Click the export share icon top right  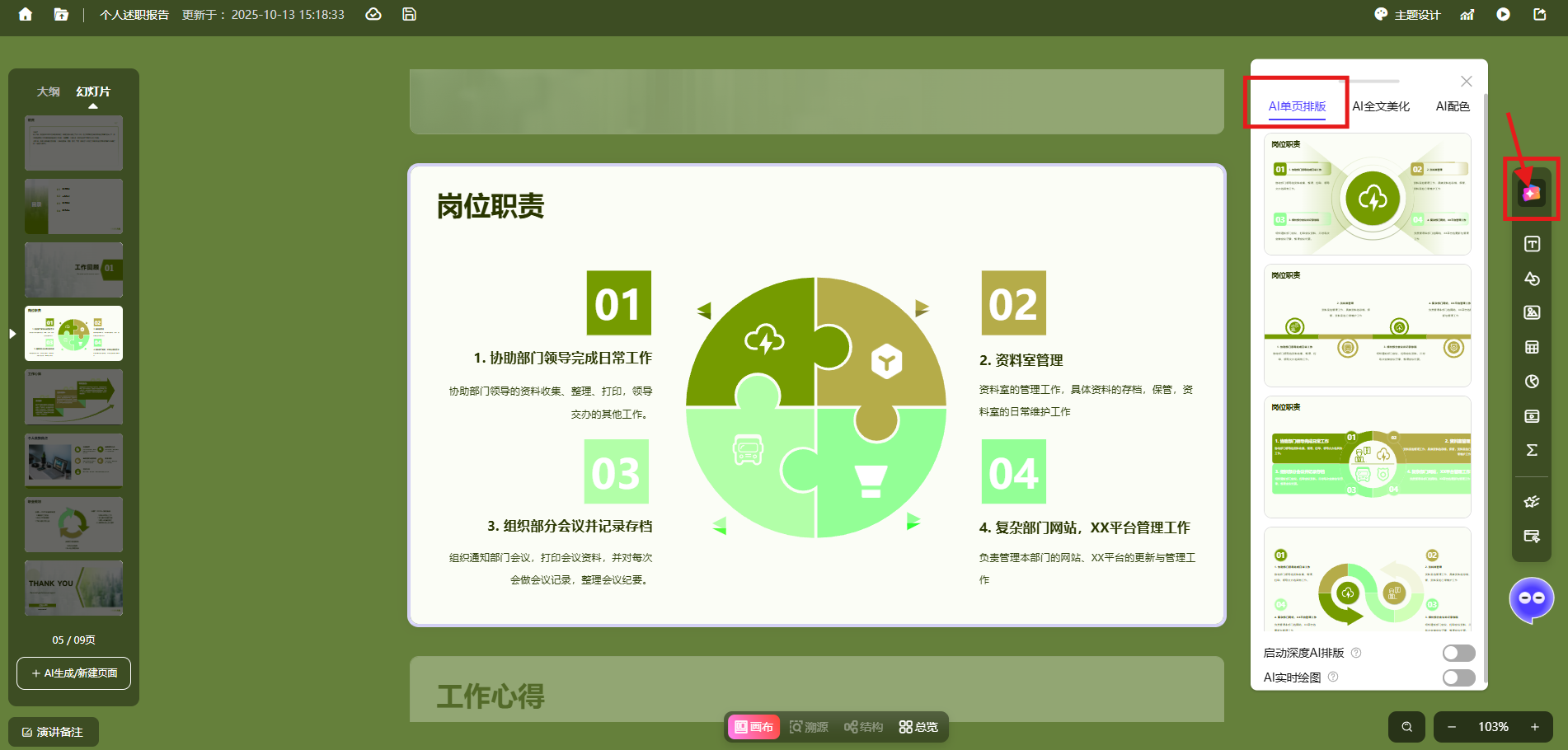[x=1539, y=14]
